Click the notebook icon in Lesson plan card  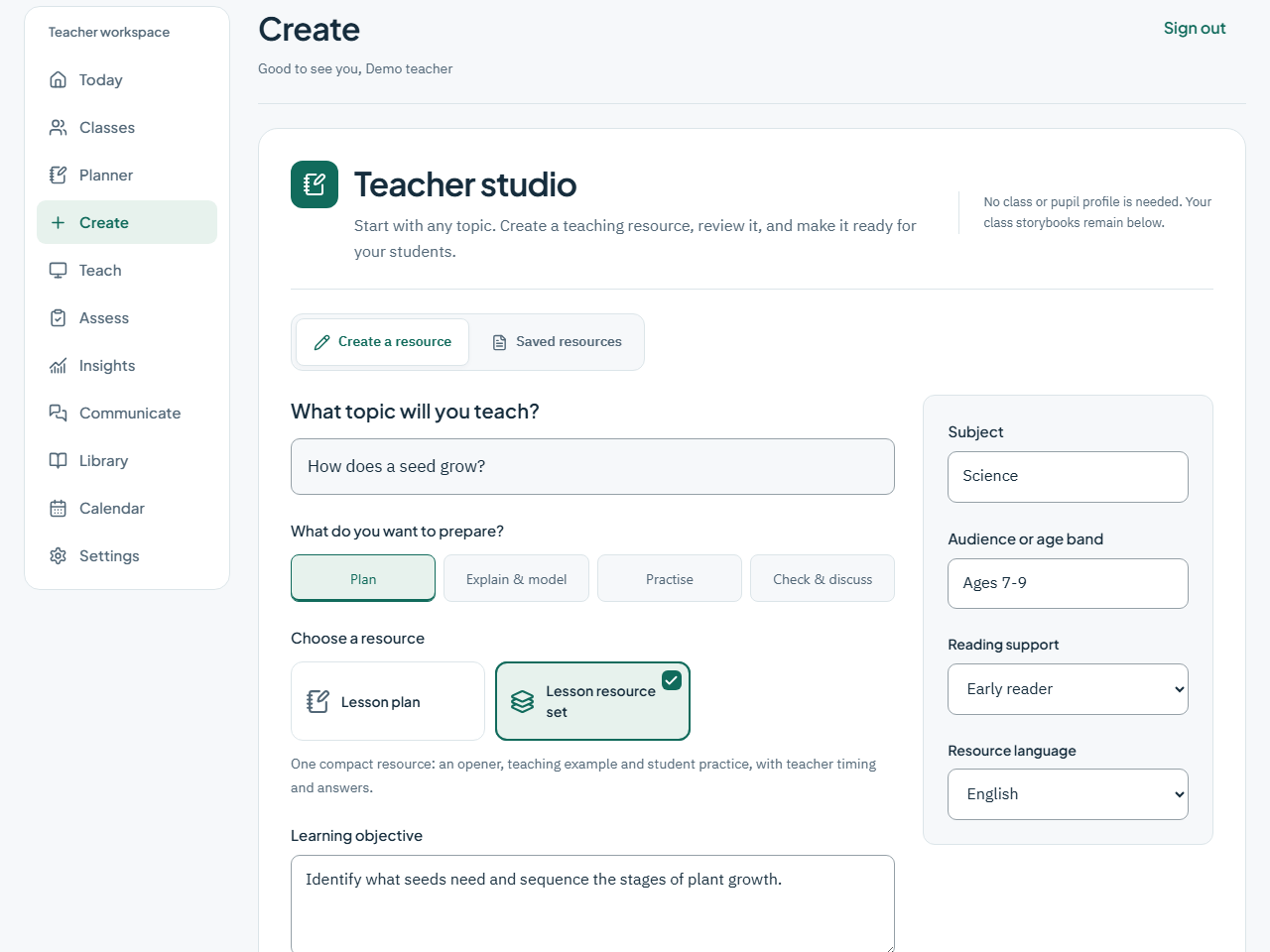point(317,702)
